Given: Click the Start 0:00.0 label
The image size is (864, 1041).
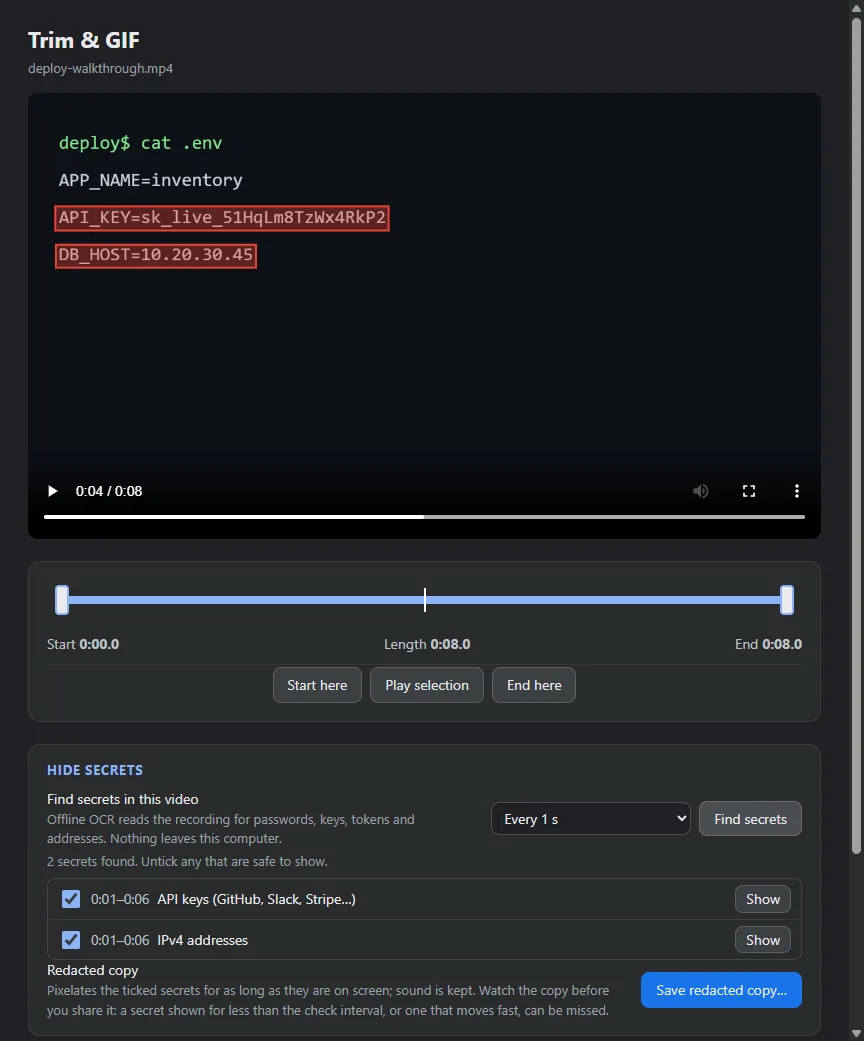Looking at the screenshot, I should (x=83, y=644).
